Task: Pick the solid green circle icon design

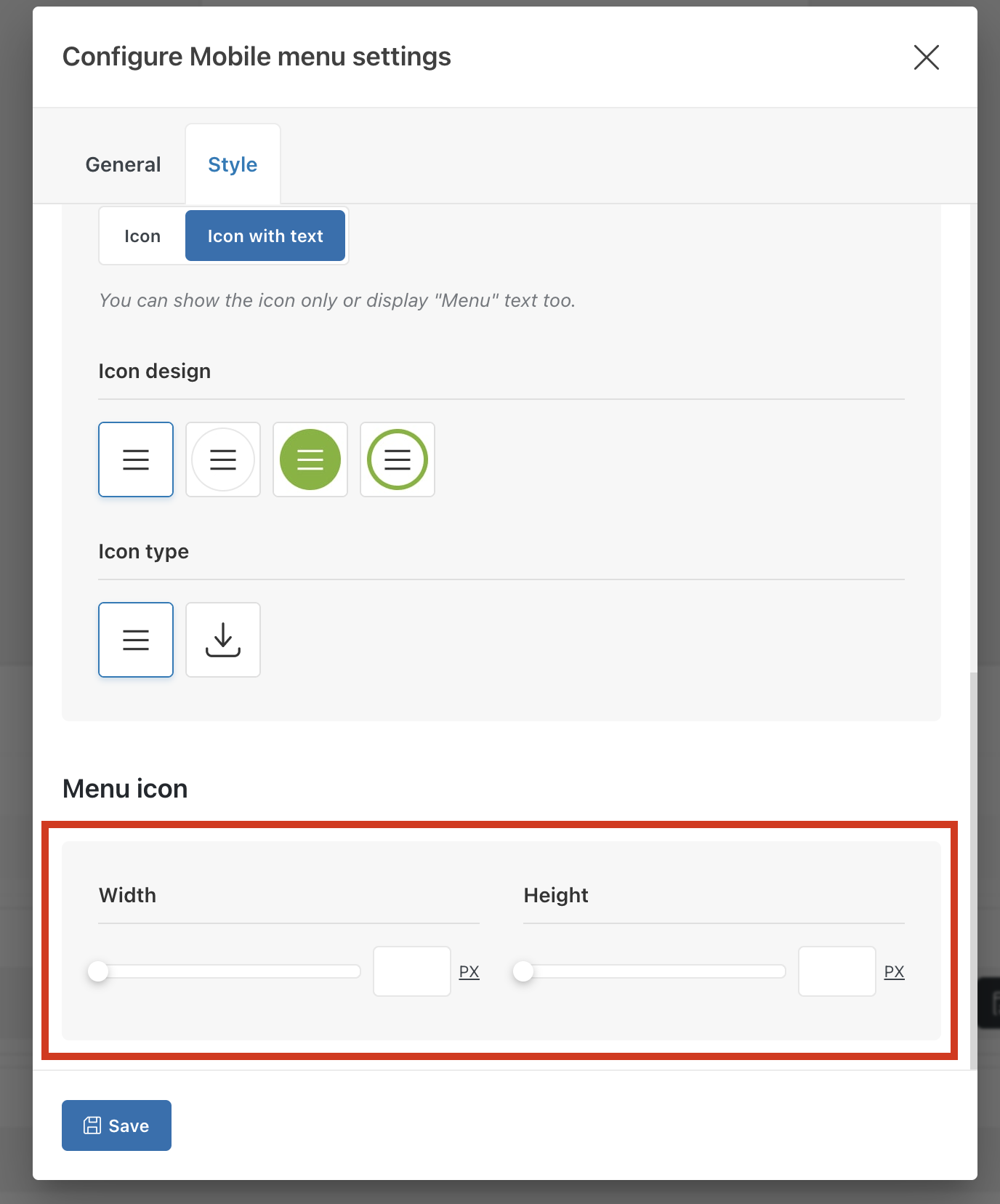Action: 310,459
